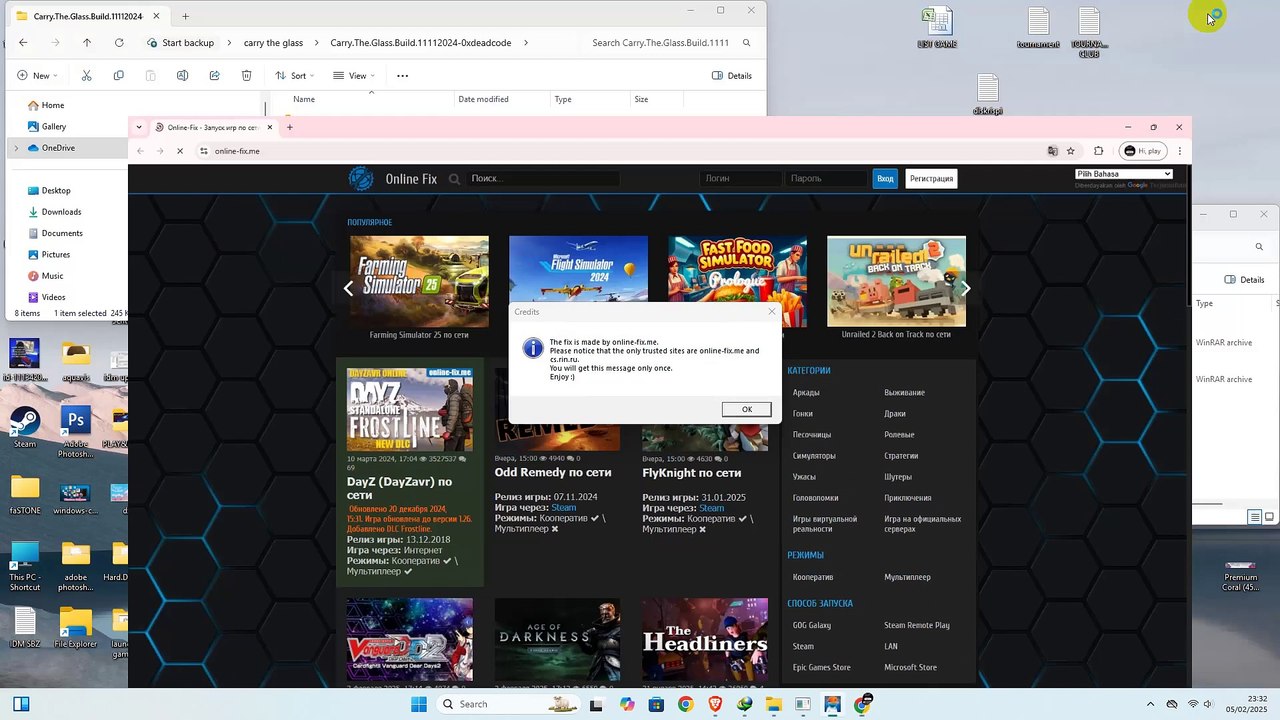The width and height of the screenshot is (1280, 720).
Task: Toggle the Details pane in File Explorer
Action: [x=731, y=76]
